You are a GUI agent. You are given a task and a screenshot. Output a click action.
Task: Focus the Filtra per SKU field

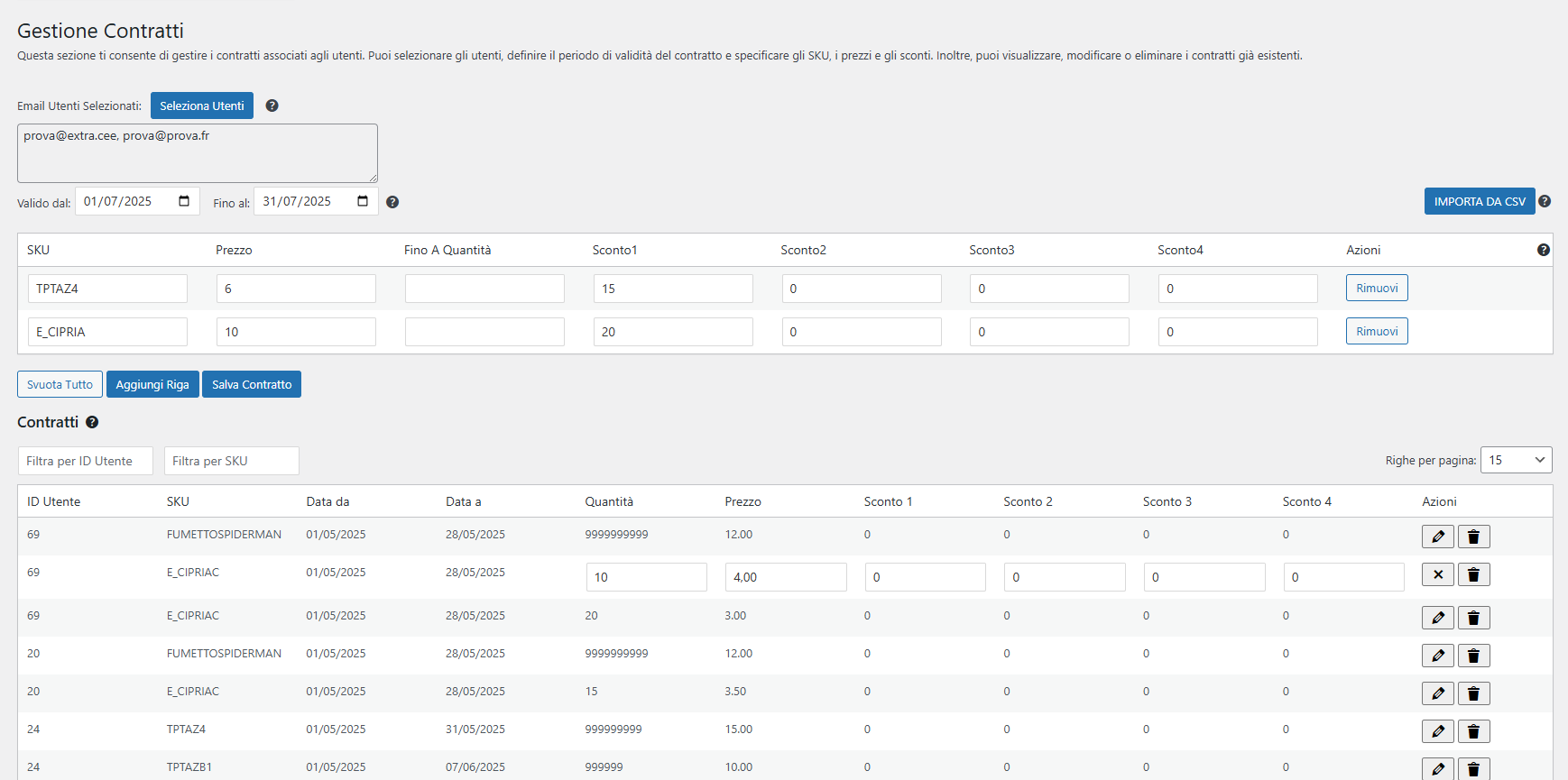[232, 461]
